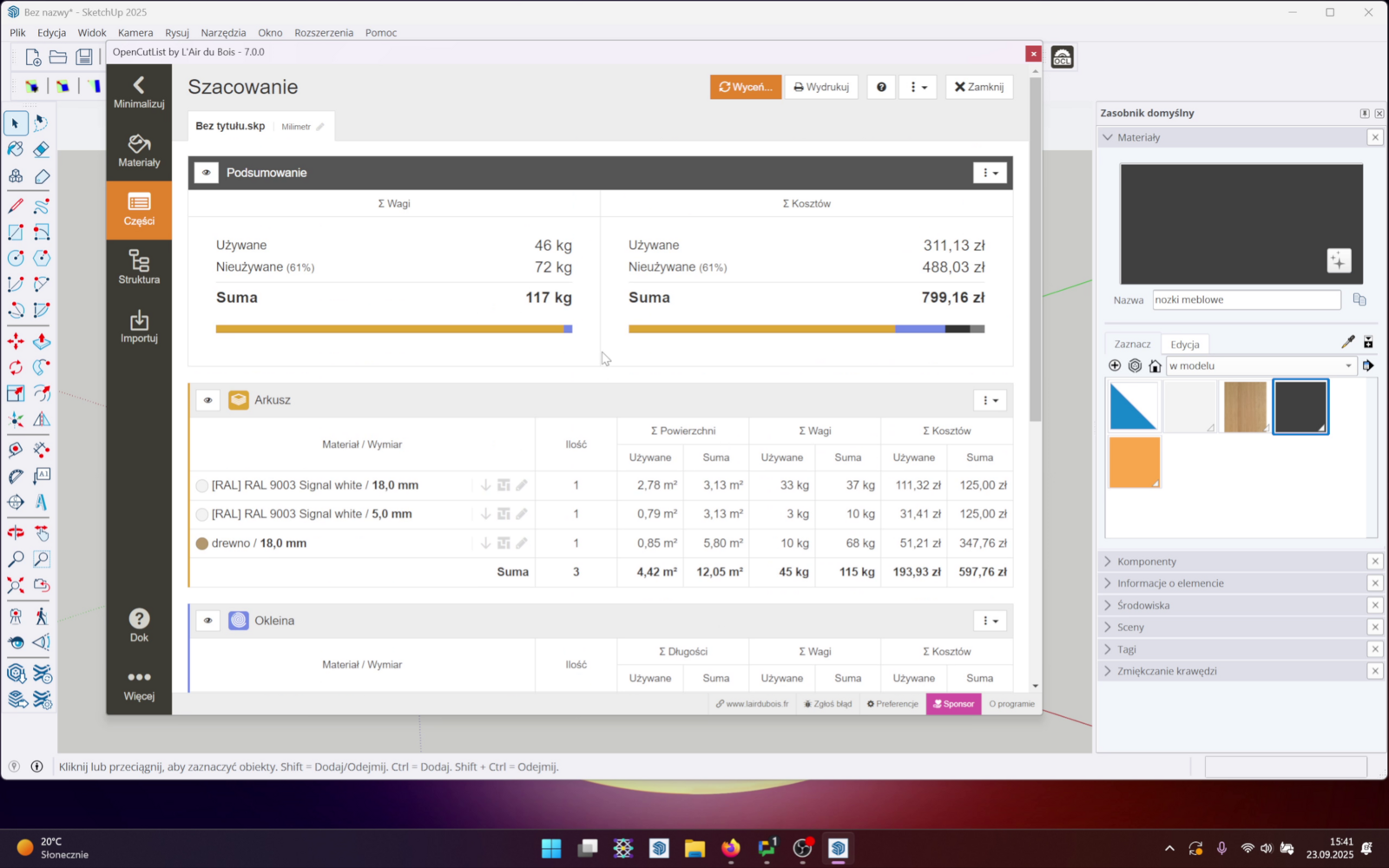Open the Materiały tab in OpenCutList sidebar
Image resolution: width=1389 pixels, height=868 pixels.
139,150
